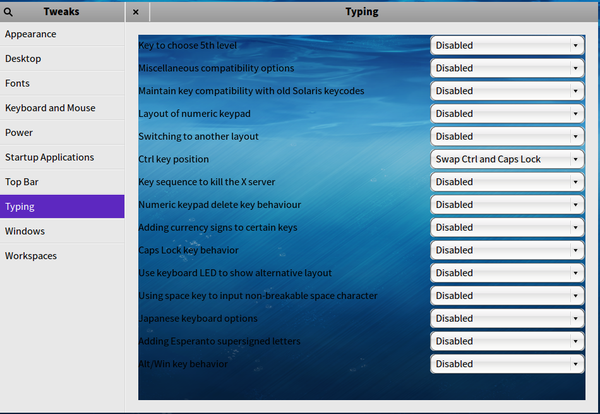Select Top Bar in the sidebar
Screen dimensions: 600x414
click(62, 182)
